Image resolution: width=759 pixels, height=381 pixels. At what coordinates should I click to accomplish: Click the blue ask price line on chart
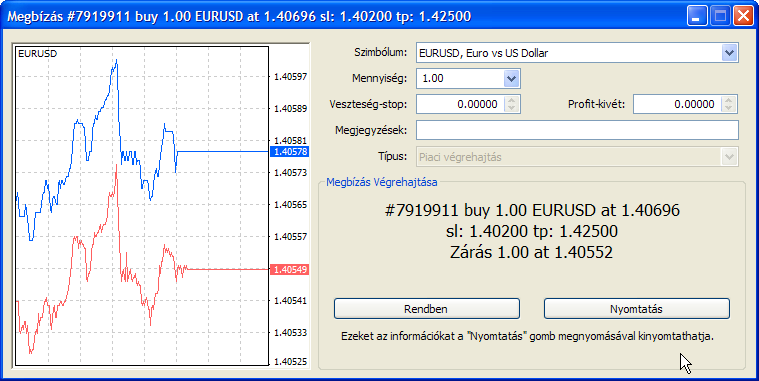pyautogui.click(x=223, y=152)
